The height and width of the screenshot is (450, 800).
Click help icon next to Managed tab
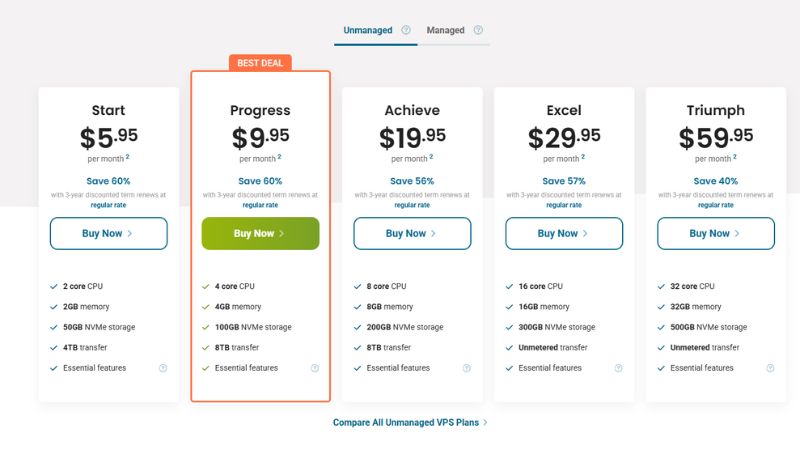click(x=478, y=30)
